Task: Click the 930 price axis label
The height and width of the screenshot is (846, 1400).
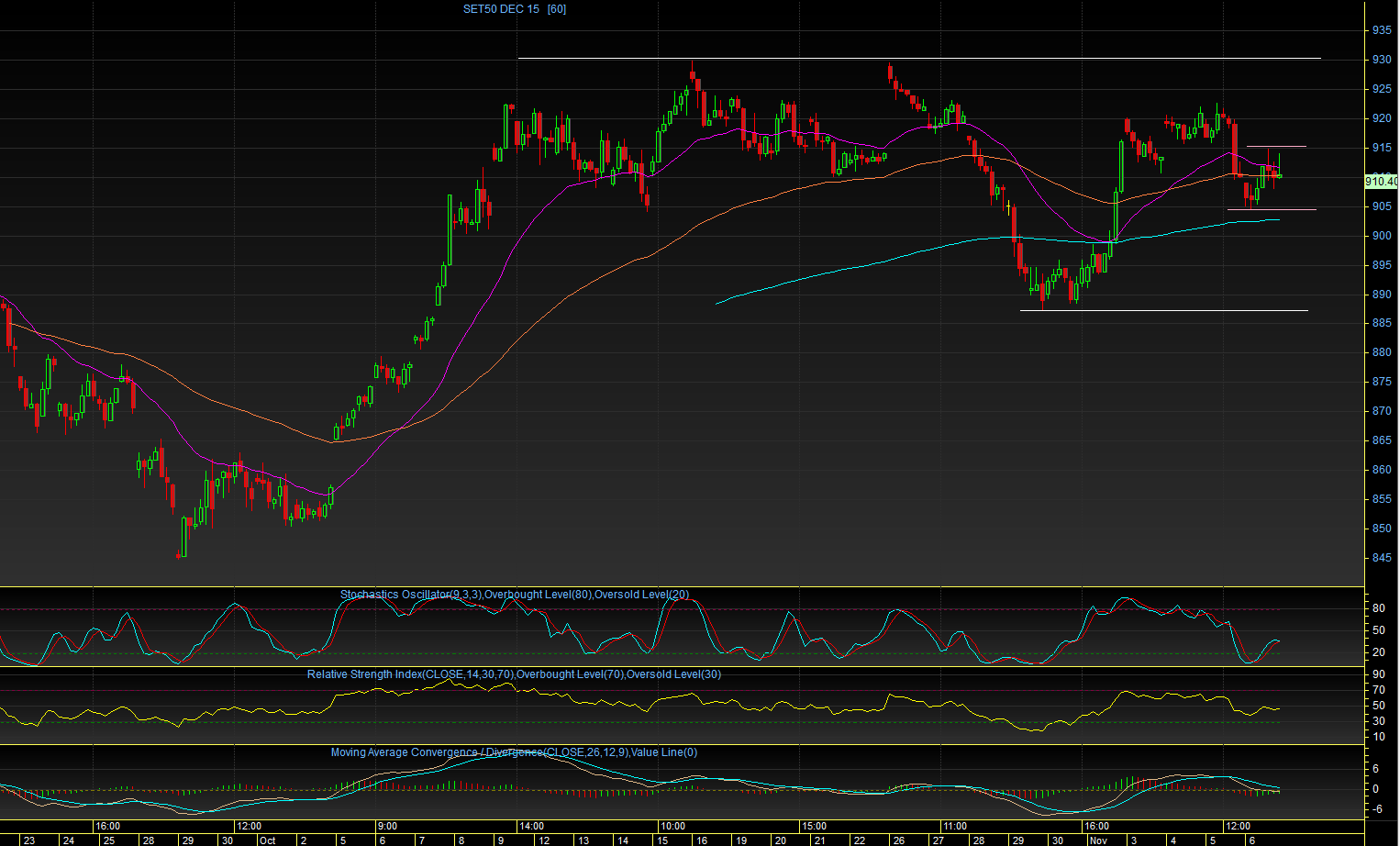Action: coord(1382,60)
